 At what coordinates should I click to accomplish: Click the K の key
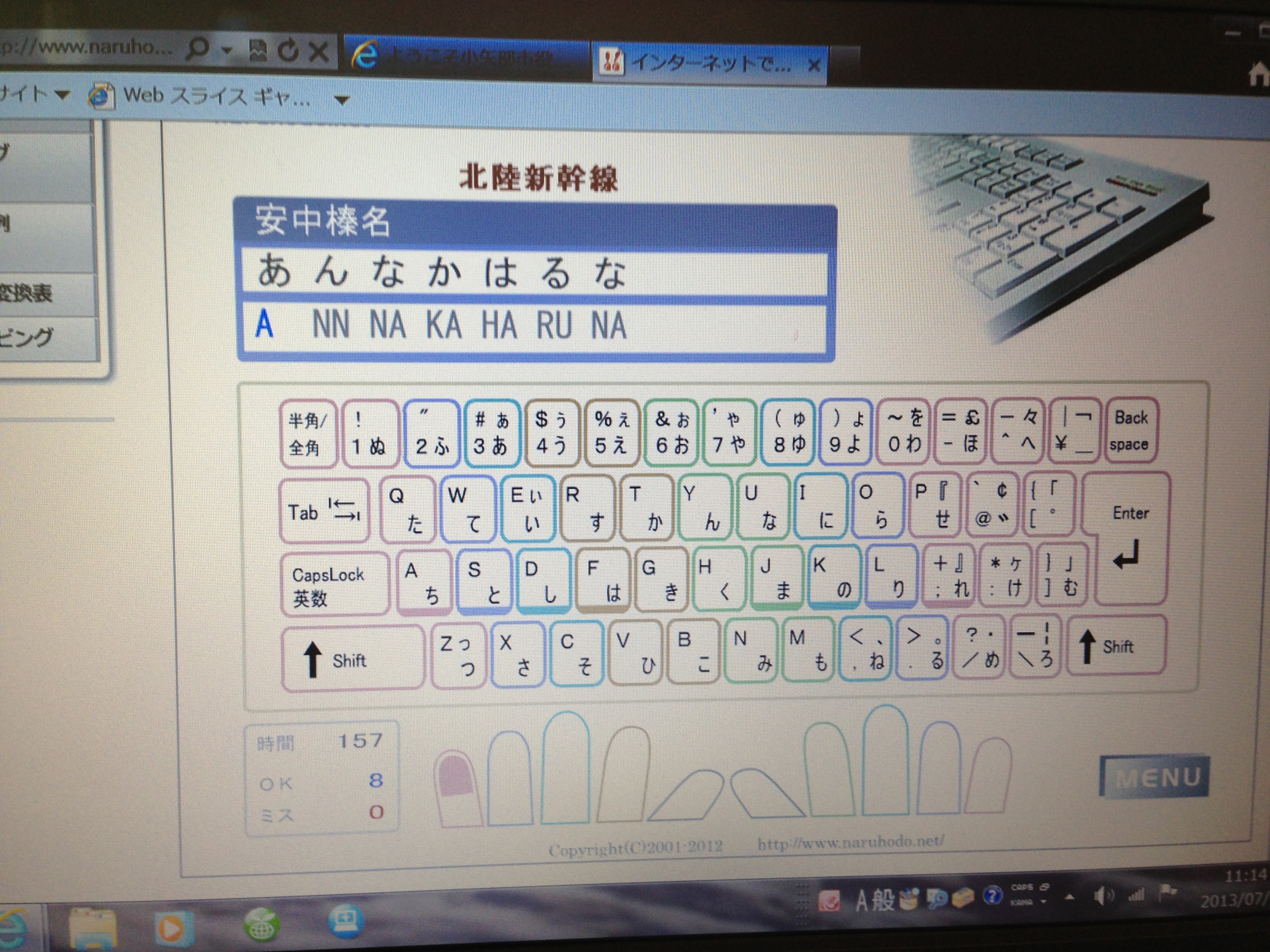click(x=834, y=577)
